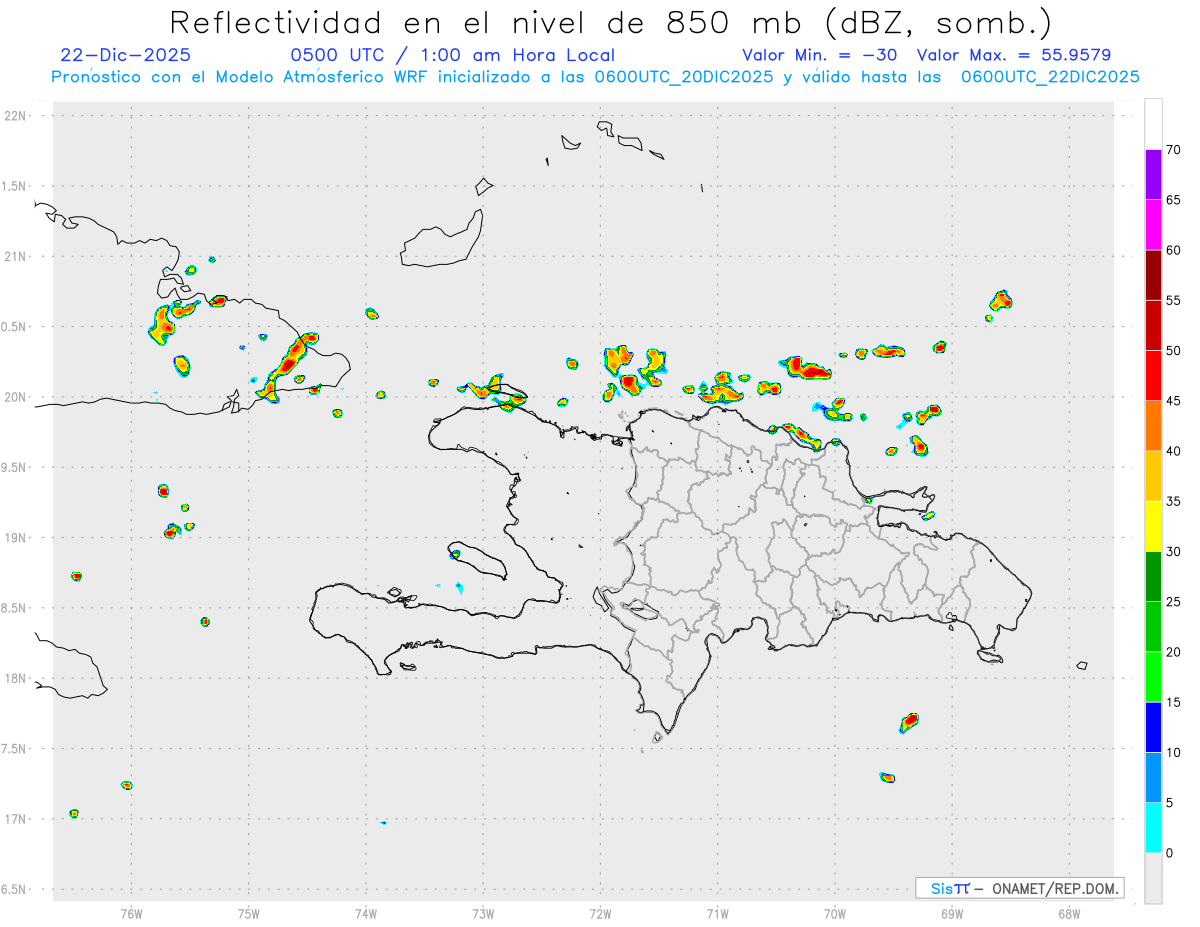
Task: Select the '69W' longitude label
Action: point(952,913)
